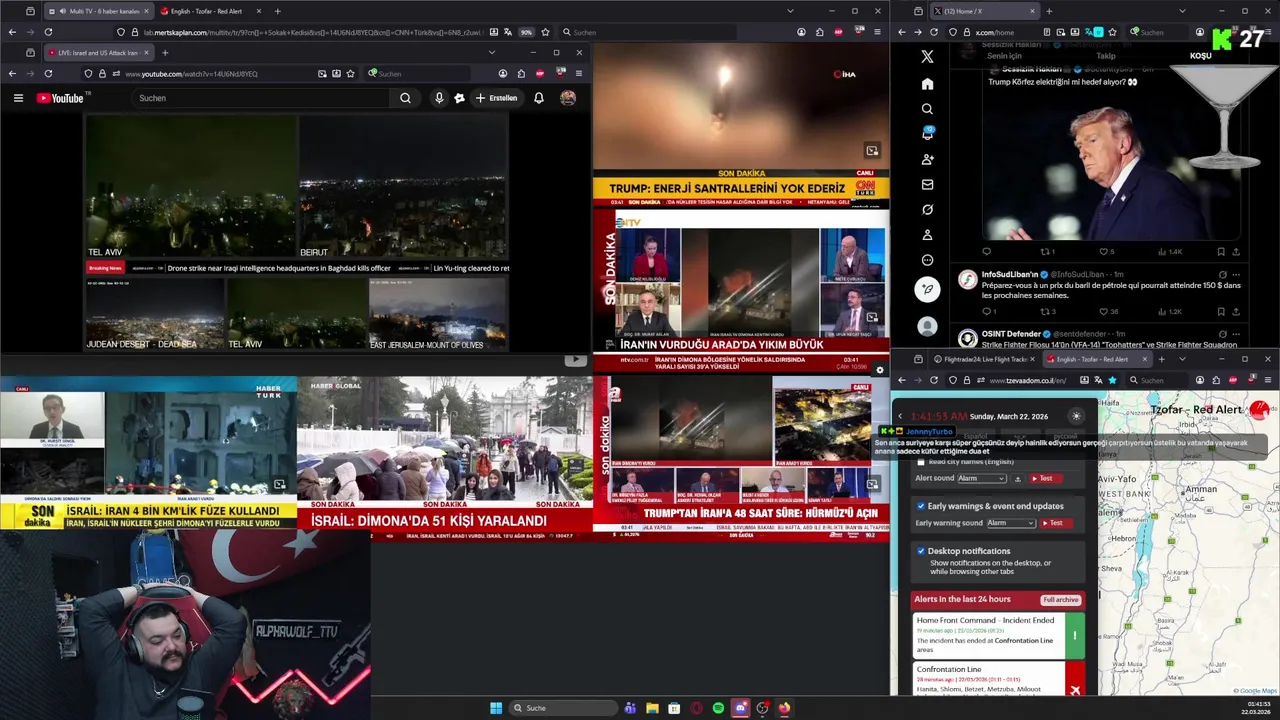Open Discord from the taskbar
This screenshot has width=1280, height=720.
(x=740, y=708)
